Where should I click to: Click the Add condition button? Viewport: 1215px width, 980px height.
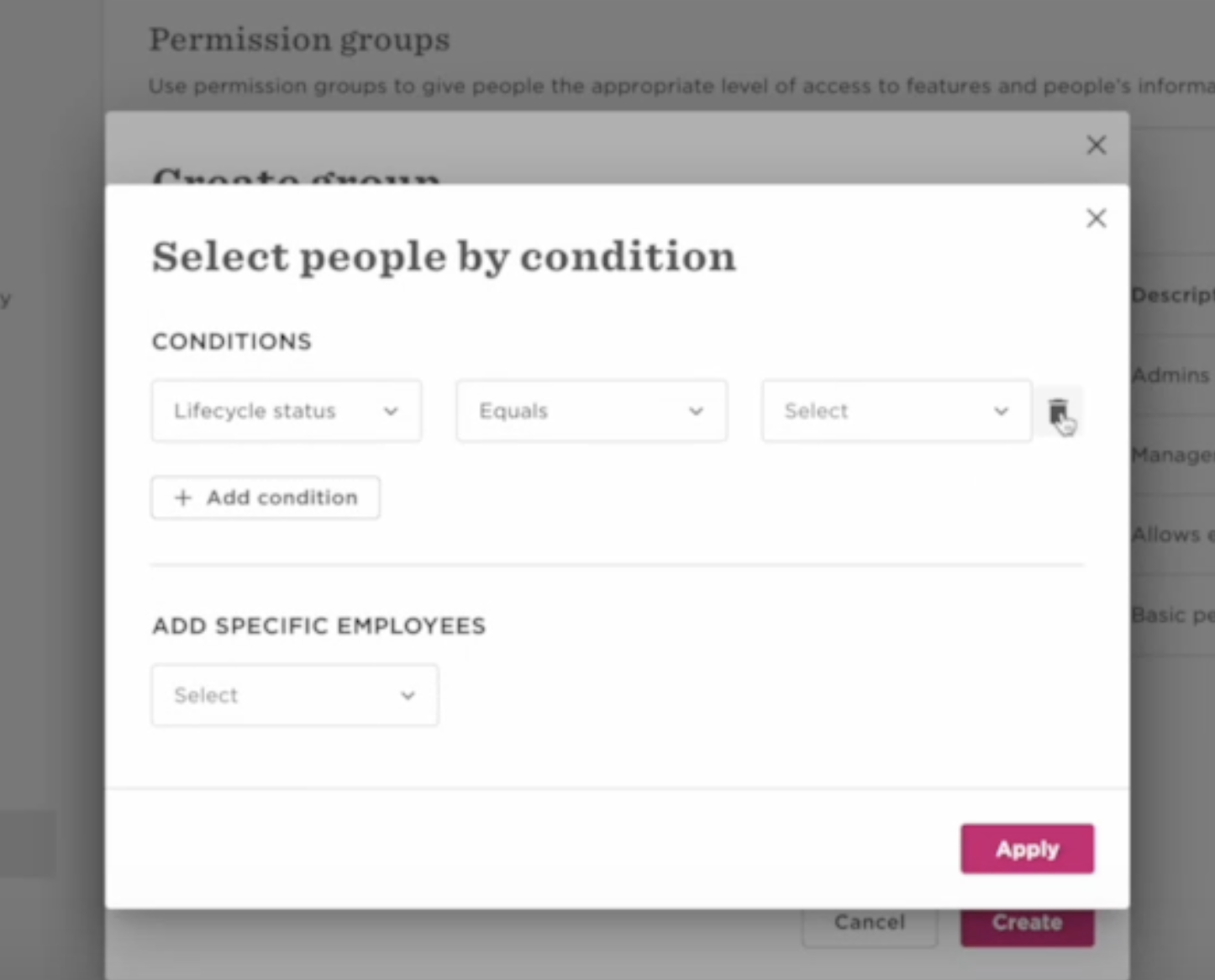[x=266, y=498]
